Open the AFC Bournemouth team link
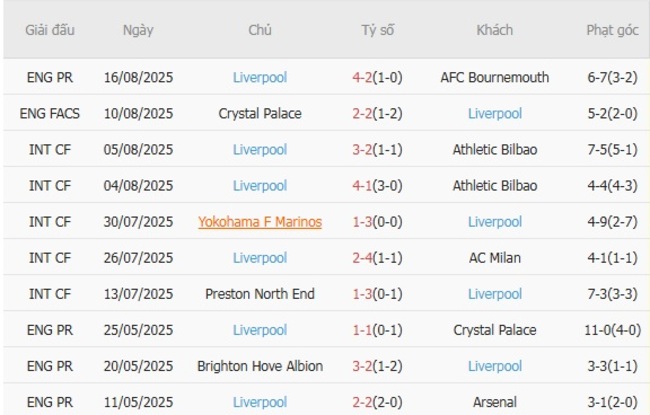Viewport: 650px width, 415px height. pos(494,77)
